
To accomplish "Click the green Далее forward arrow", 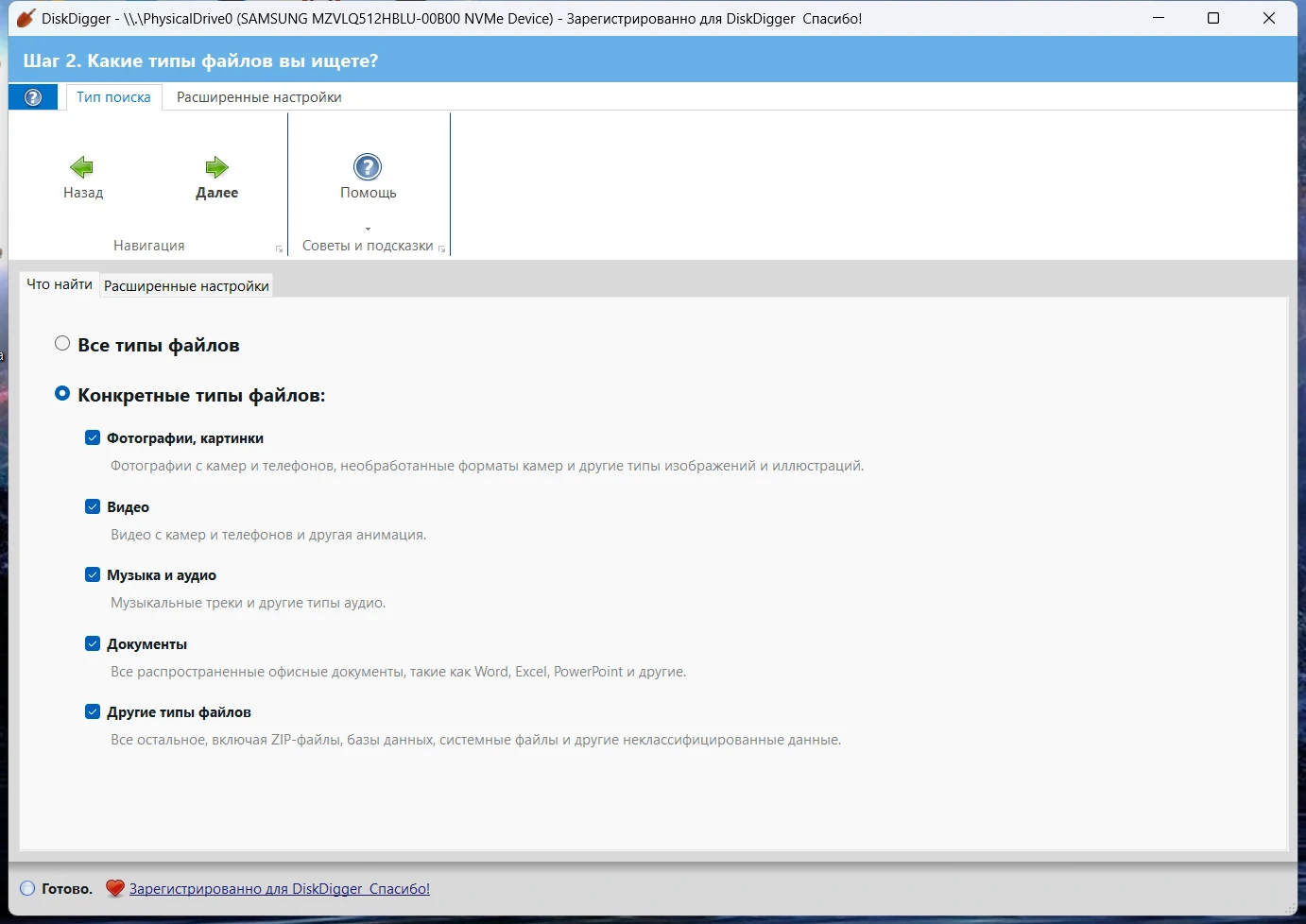I will (x=216, y=168).
